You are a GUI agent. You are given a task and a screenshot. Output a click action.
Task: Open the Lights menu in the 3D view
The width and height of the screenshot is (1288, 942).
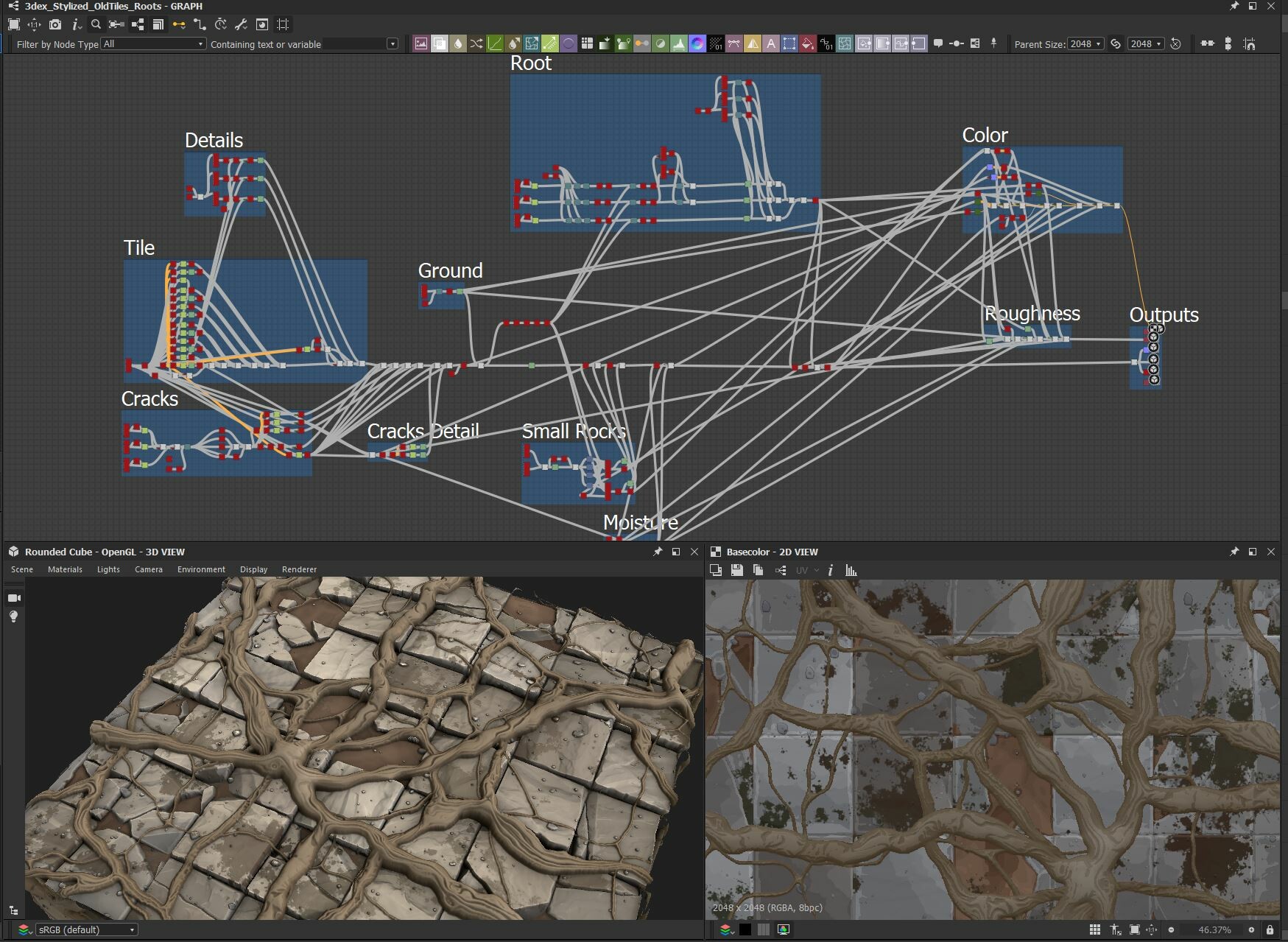[x=108, y=569]
